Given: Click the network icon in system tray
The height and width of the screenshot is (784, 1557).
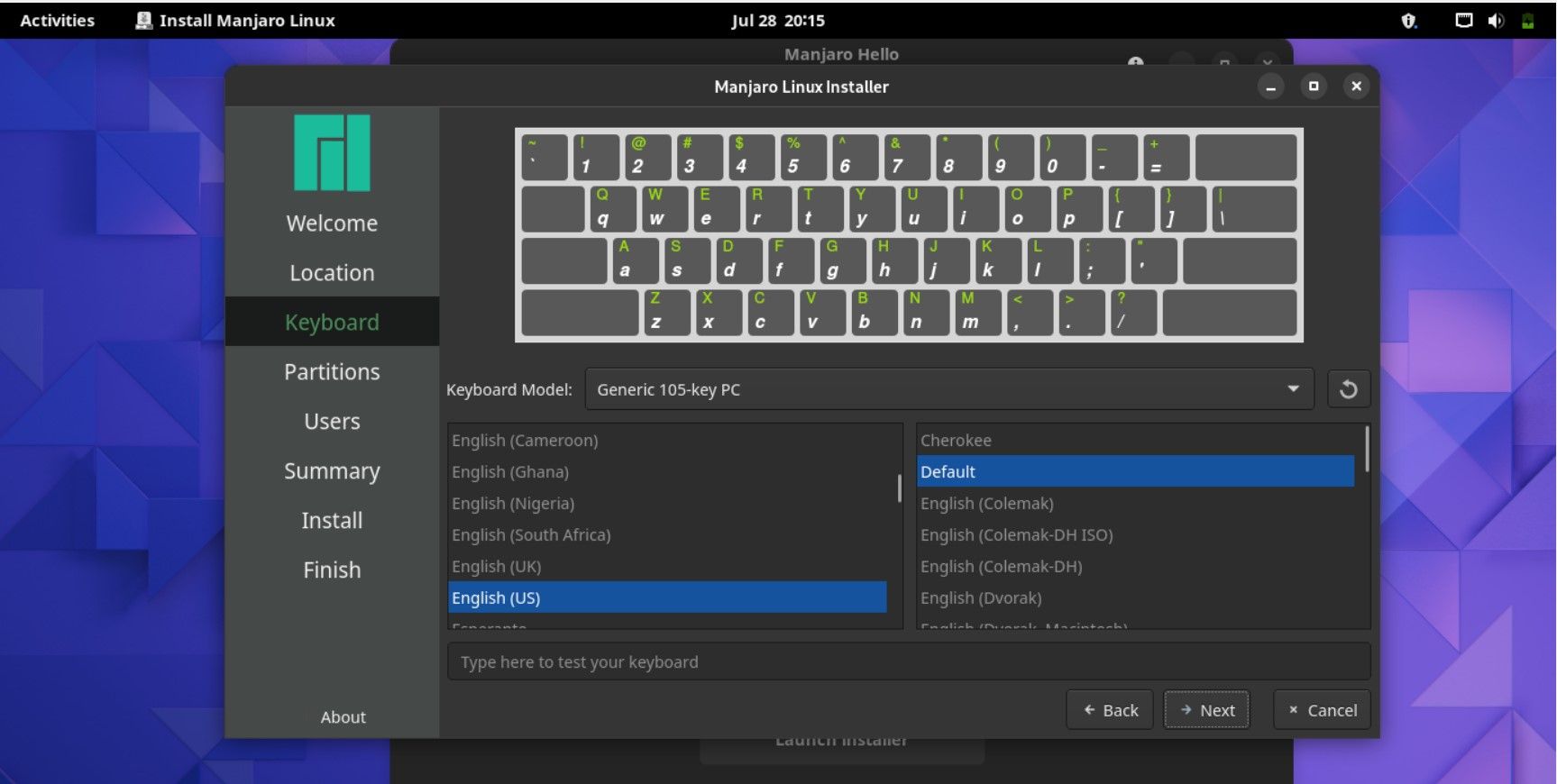Looking at the screenshot, I should (x=1464, y=20).
